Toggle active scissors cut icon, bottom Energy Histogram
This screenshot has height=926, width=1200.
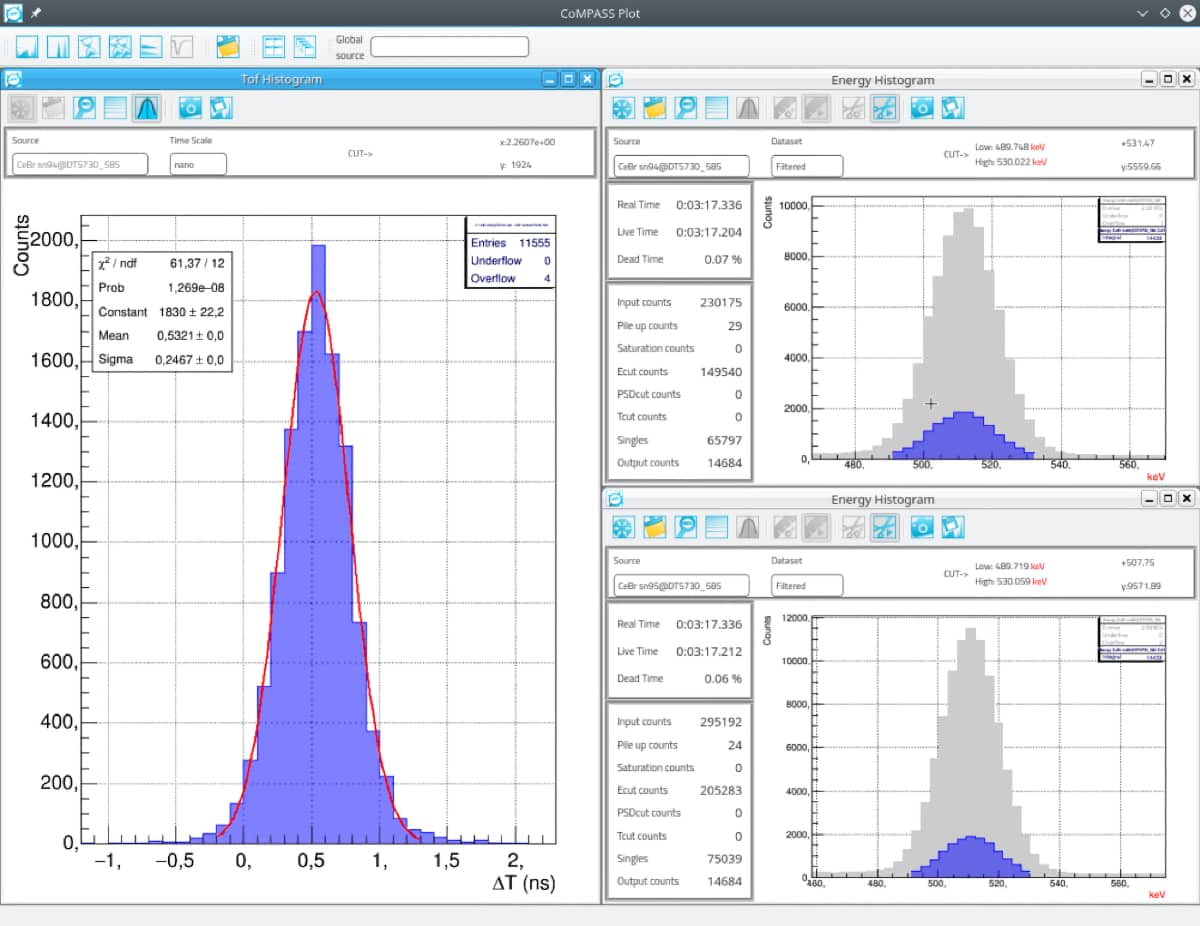click(x=884, y=526)
